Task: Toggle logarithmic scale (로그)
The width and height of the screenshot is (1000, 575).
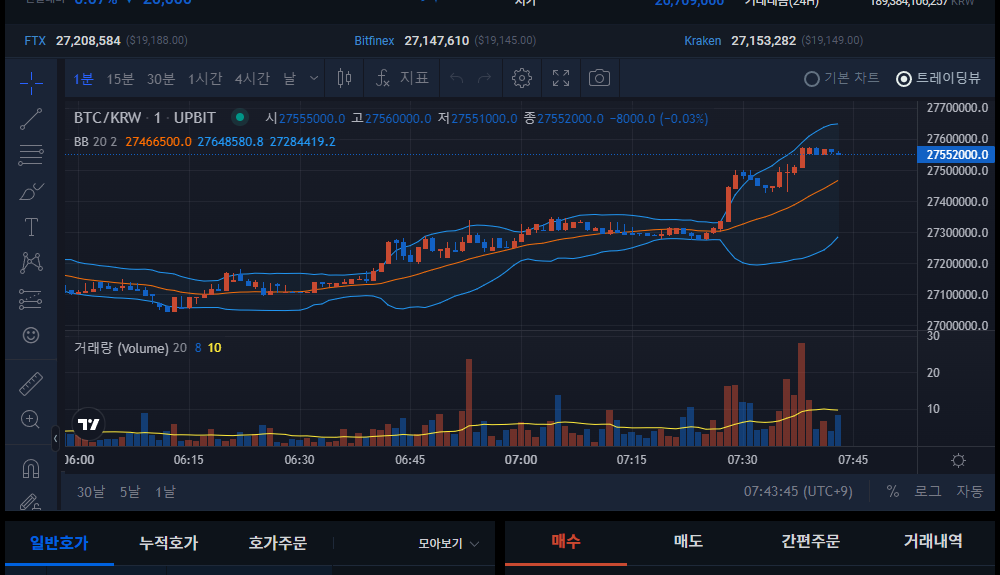Action: click(928, 491)
